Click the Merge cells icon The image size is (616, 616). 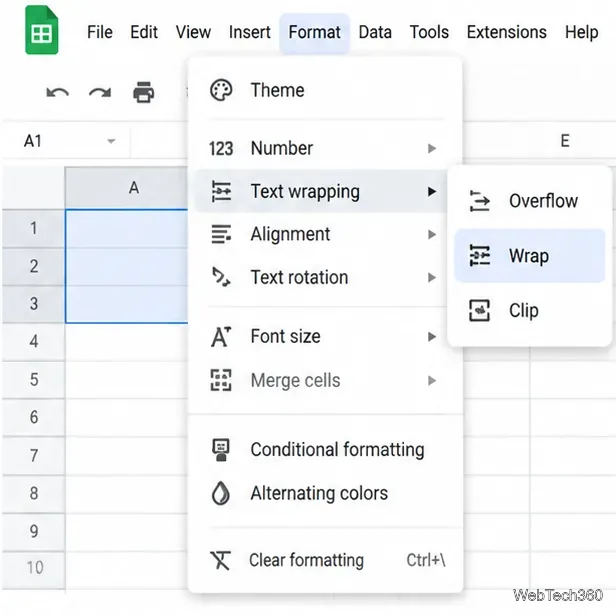click(221, 380)
